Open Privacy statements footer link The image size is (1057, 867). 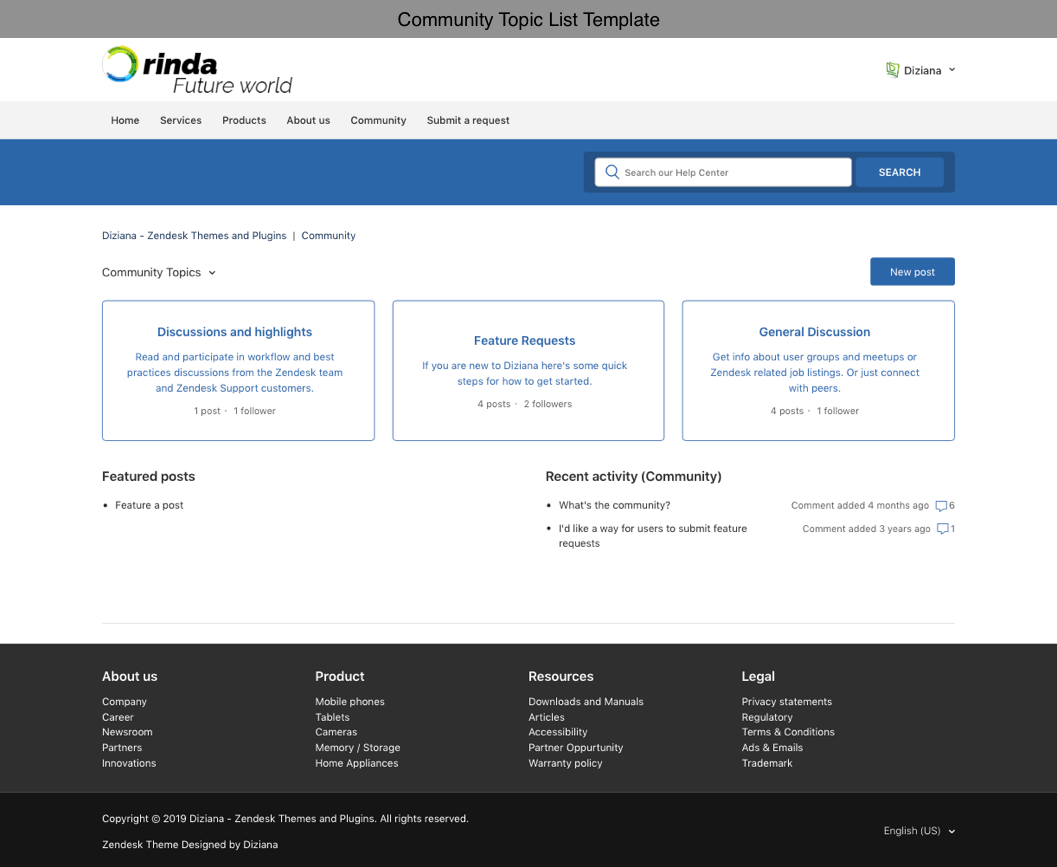(786, 702)
